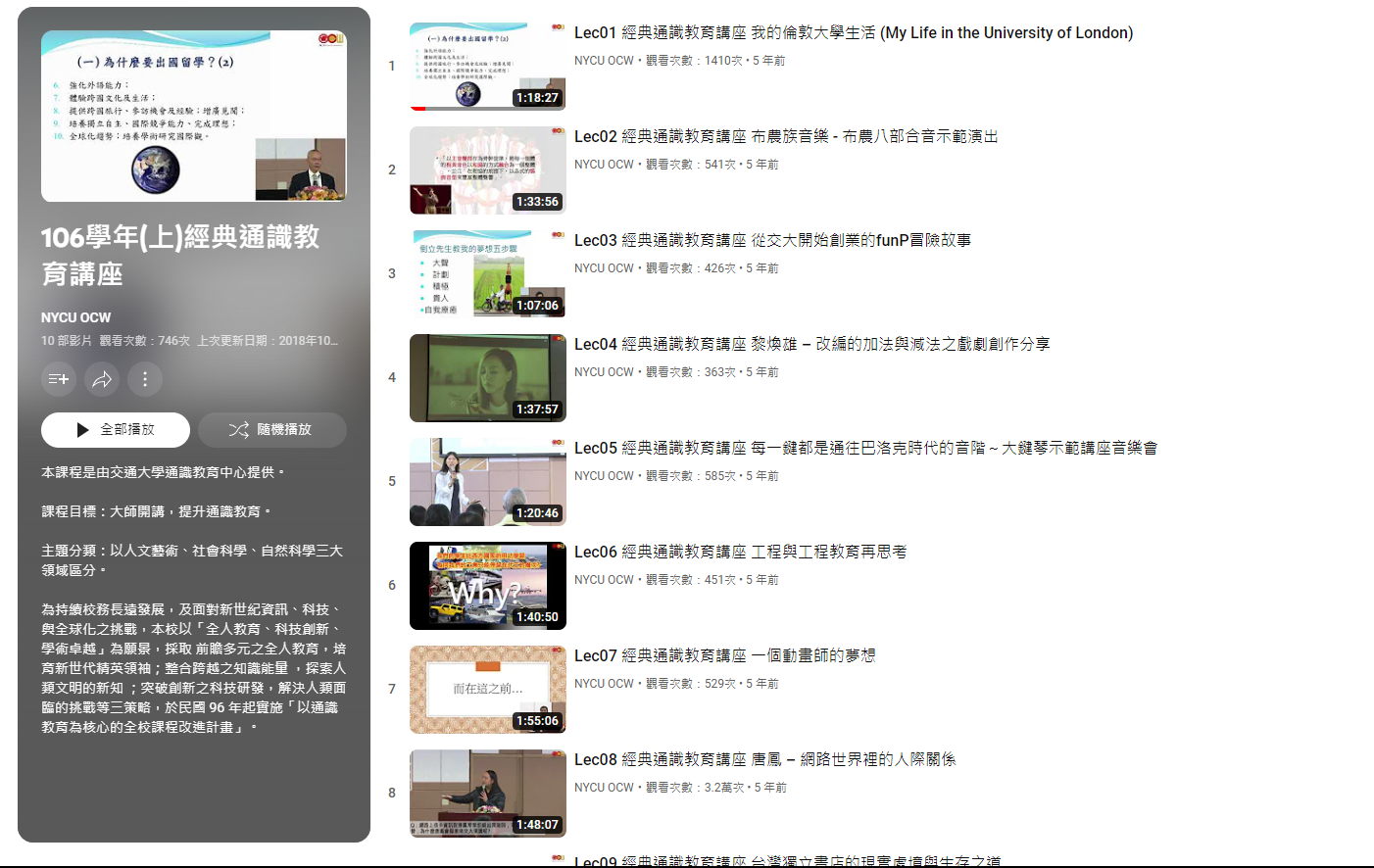Open Lec05 video thumbnail (1:20:46)
1374x868 pixels.
[x=488, y=482]
